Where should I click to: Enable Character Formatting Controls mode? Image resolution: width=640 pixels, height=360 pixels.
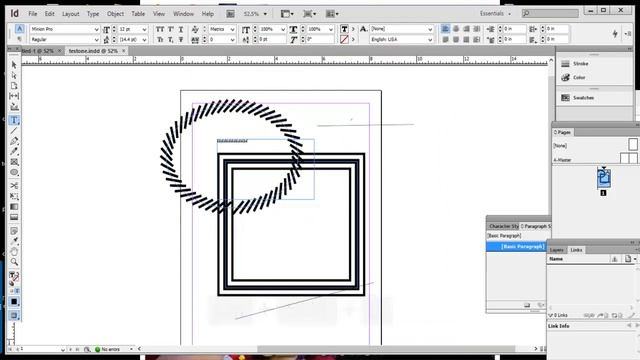[x=19, y=29]
